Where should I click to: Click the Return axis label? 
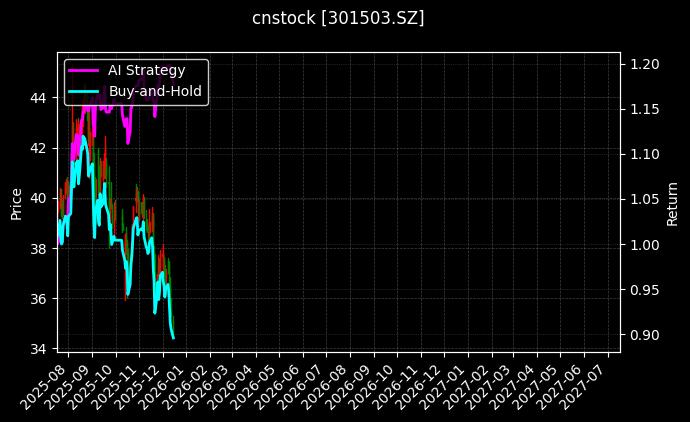pyautogui.click(x=672, y=204)
